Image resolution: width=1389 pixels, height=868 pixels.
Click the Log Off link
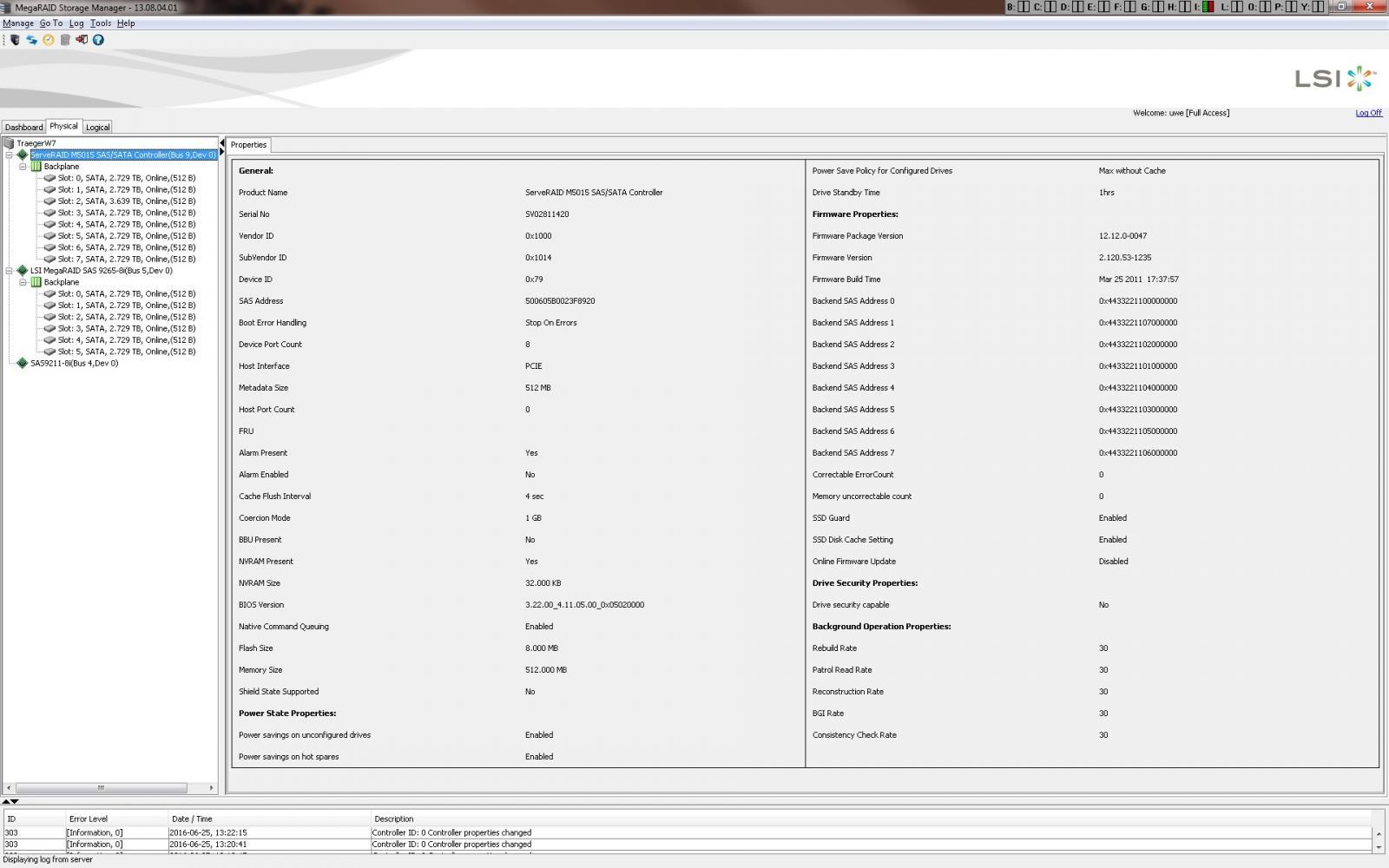[1368, 113]
